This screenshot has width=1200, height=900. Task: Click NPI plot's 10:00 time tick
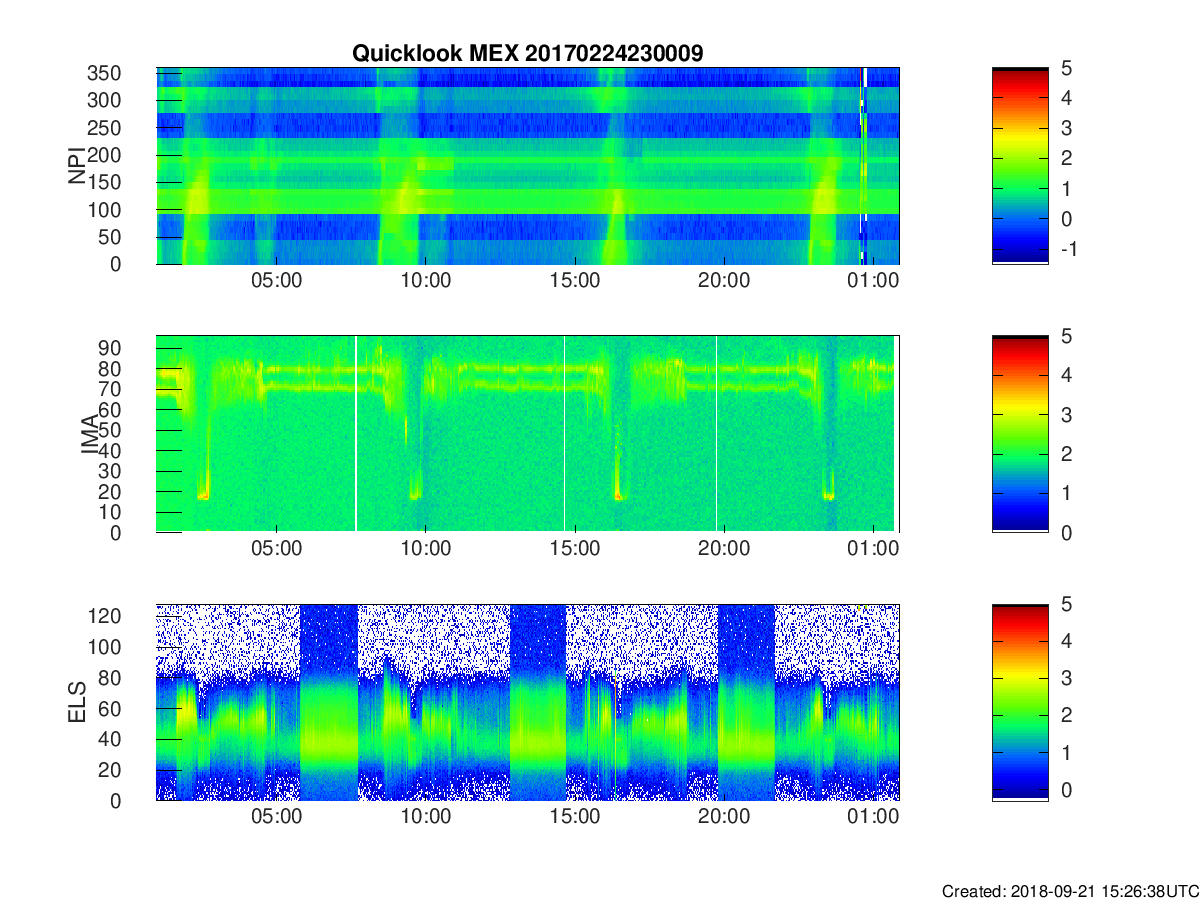[x=425, y=281]
